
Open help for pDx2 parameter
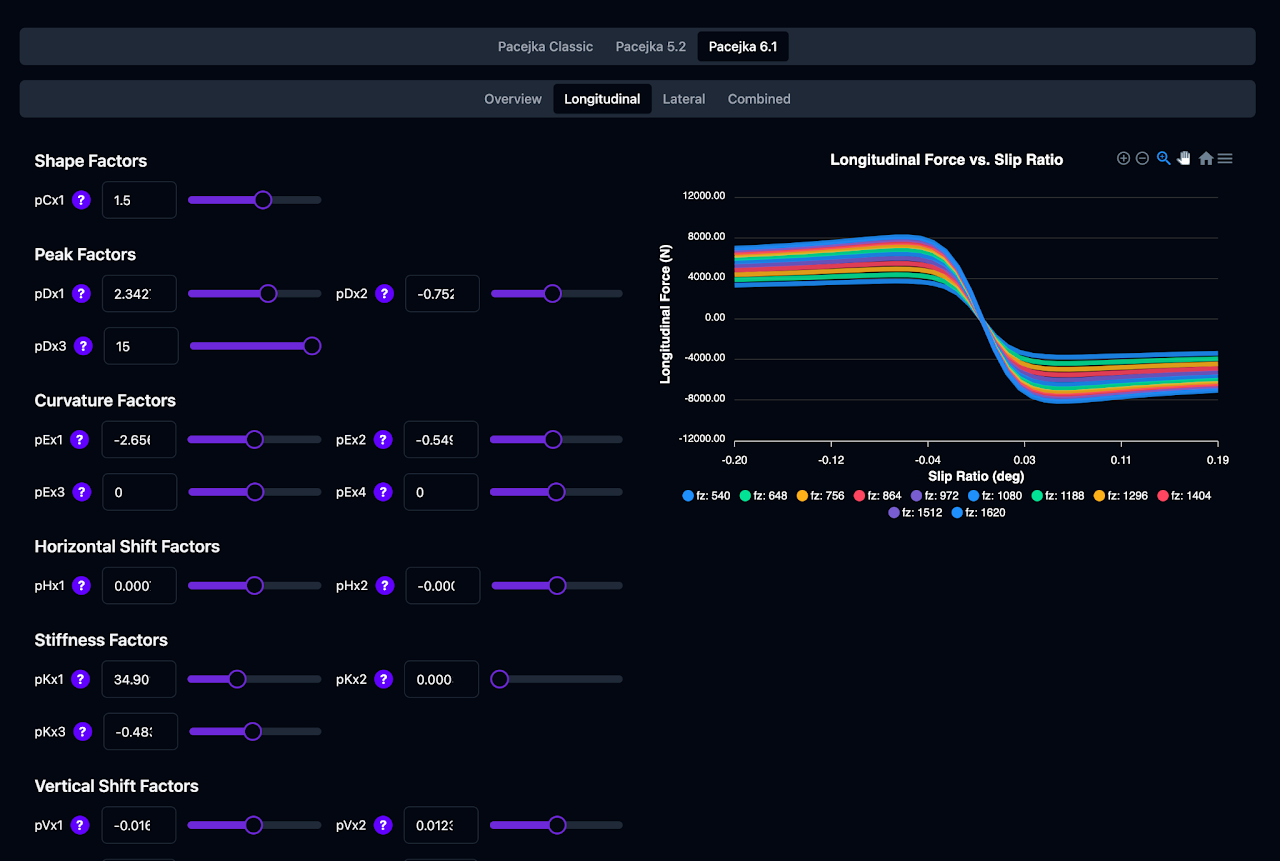[x=384, y=294]
